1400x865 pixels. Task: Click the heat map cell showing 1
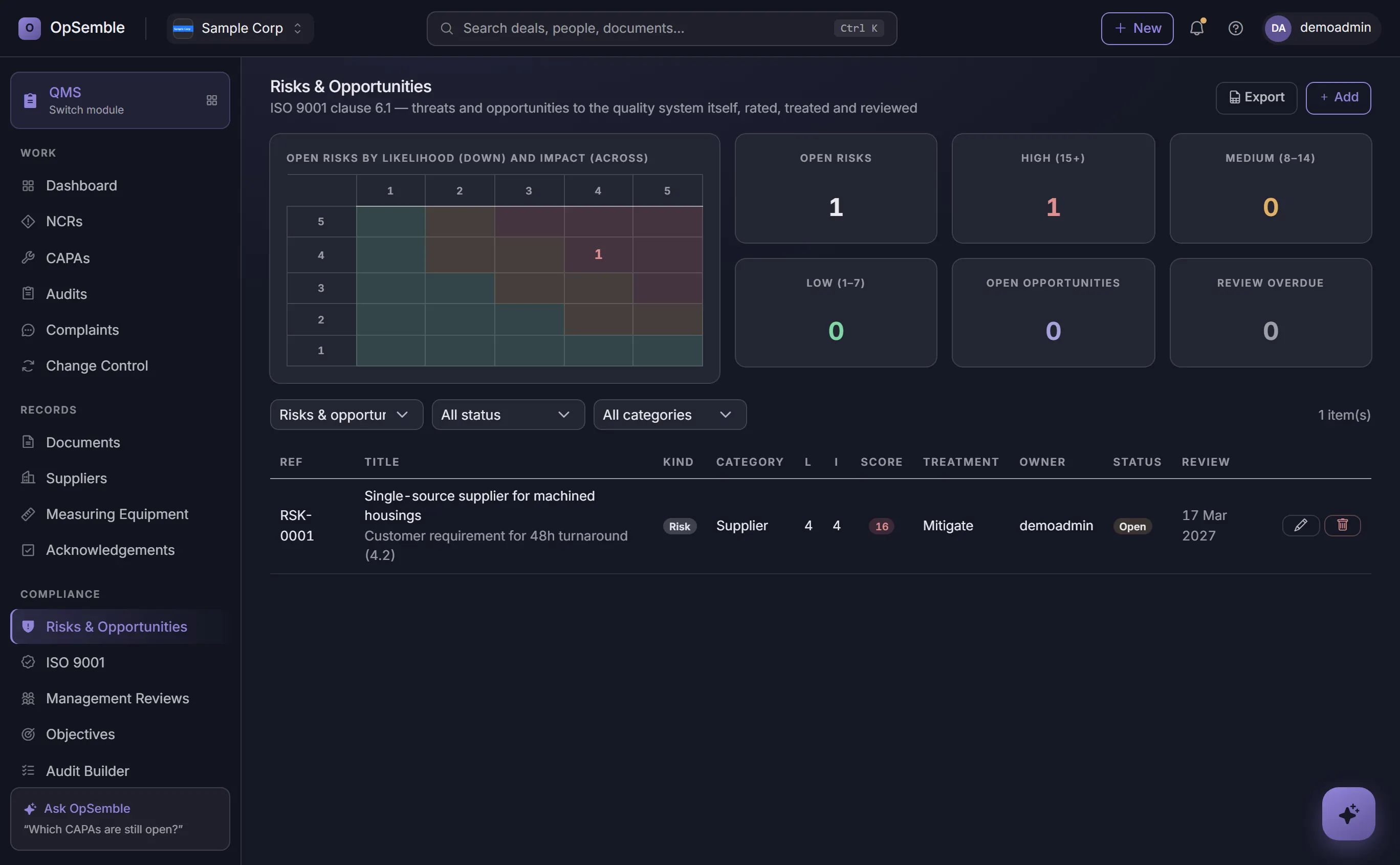598,254
